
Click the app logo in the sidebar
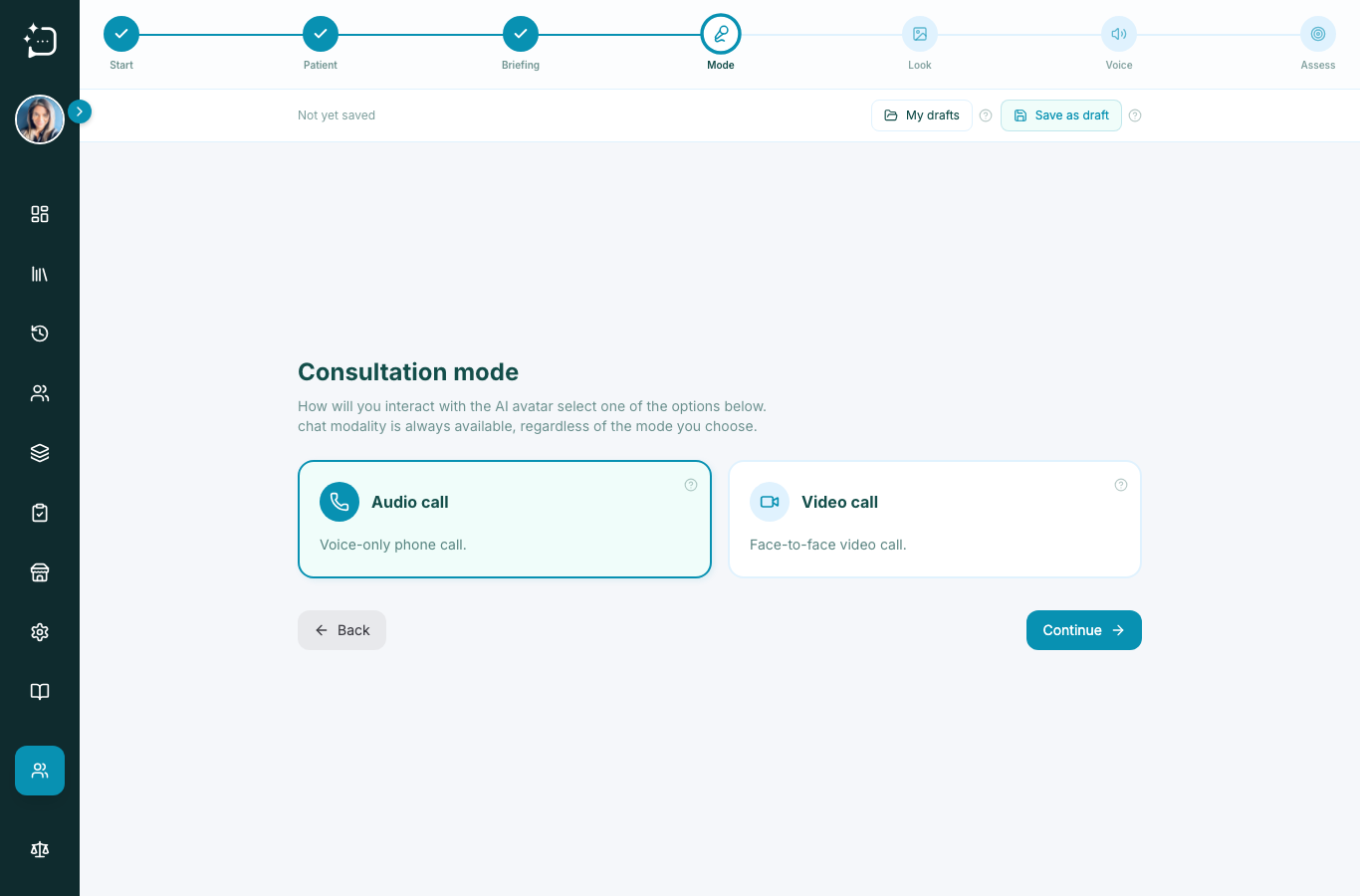pos(40,40)
